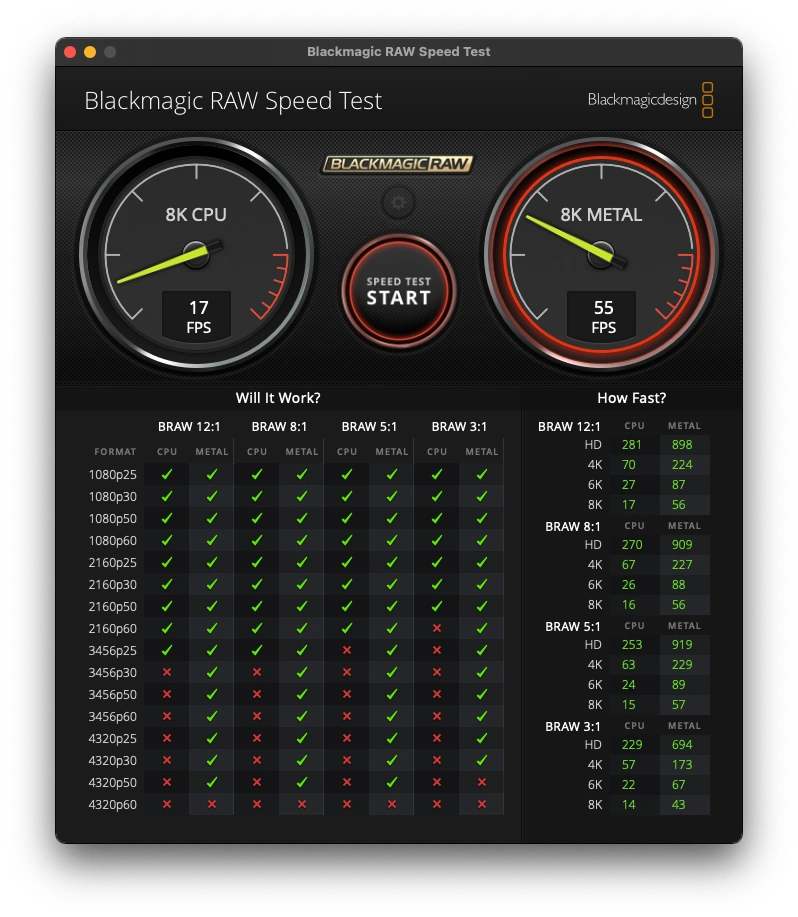The width and height of the screenshot is (798, 917).
Task: Click 4320p25 BRAW 8:1 METAL checkmark
Action: tap(302, 738)
